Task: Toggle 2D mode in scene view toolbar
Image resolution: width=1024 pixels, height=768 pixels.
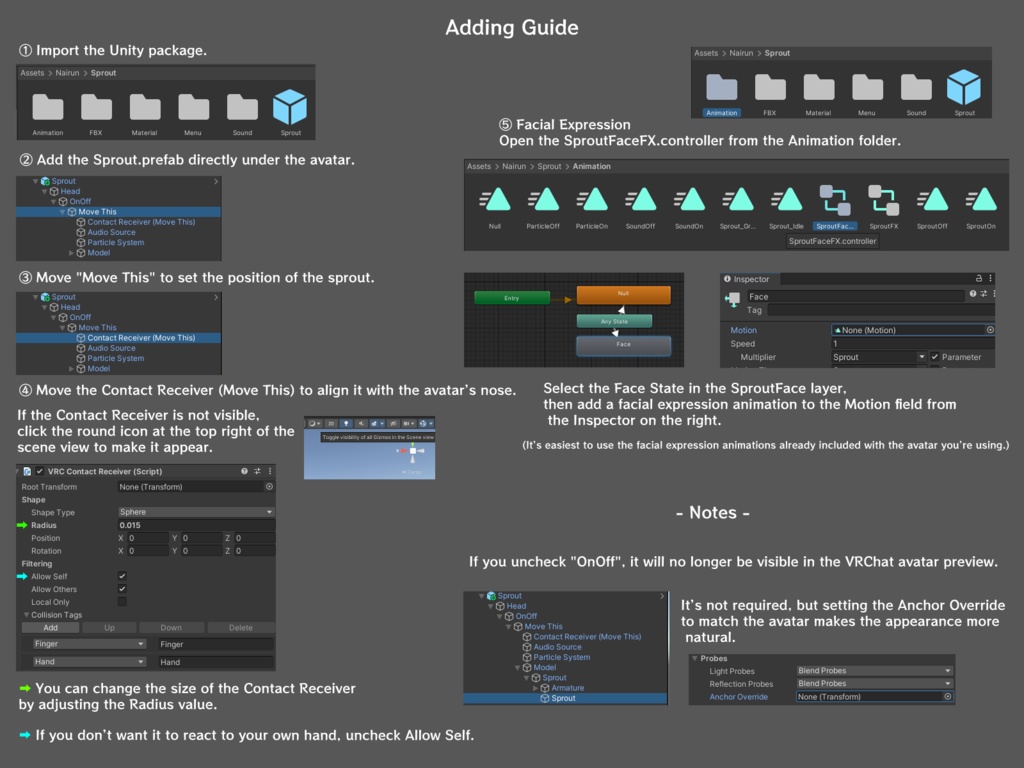Action: click(x=331, y=424)
